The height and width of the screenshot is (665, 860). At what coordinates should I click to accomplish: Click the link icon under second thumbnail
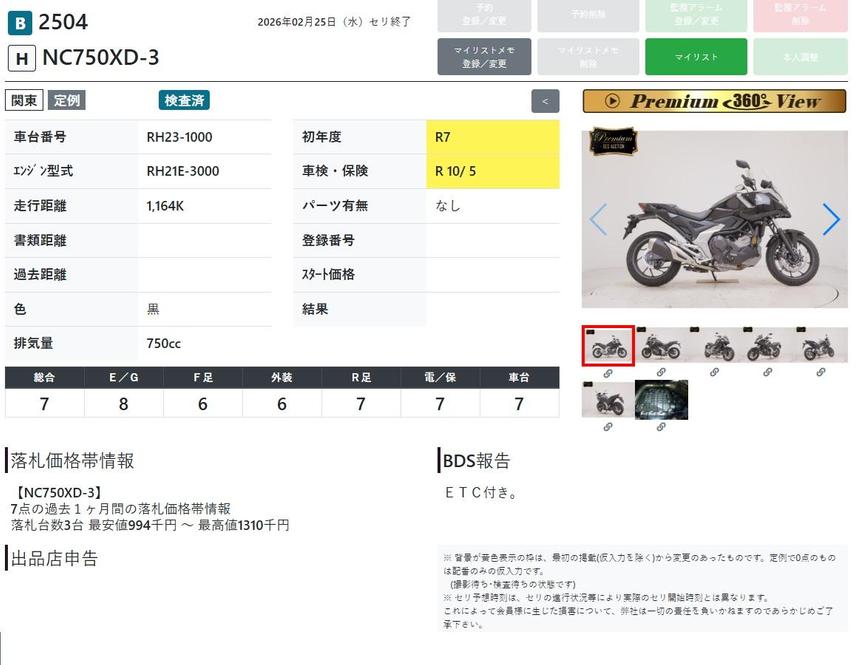click(661, 372)
